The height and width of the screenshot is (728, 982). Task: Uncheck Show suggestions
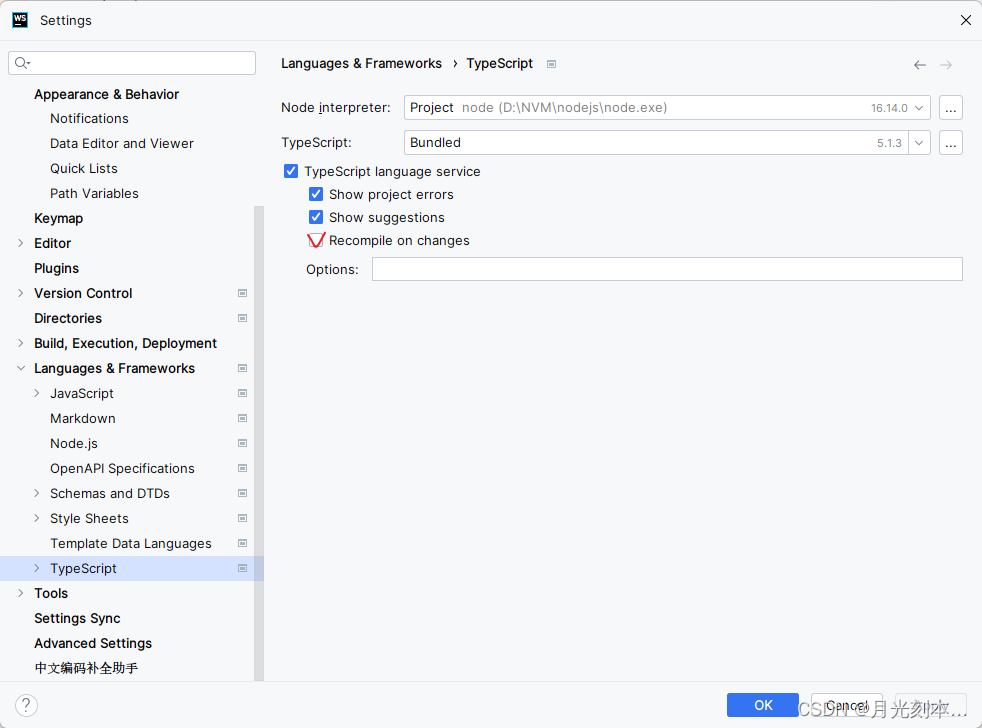click(316, 217)
